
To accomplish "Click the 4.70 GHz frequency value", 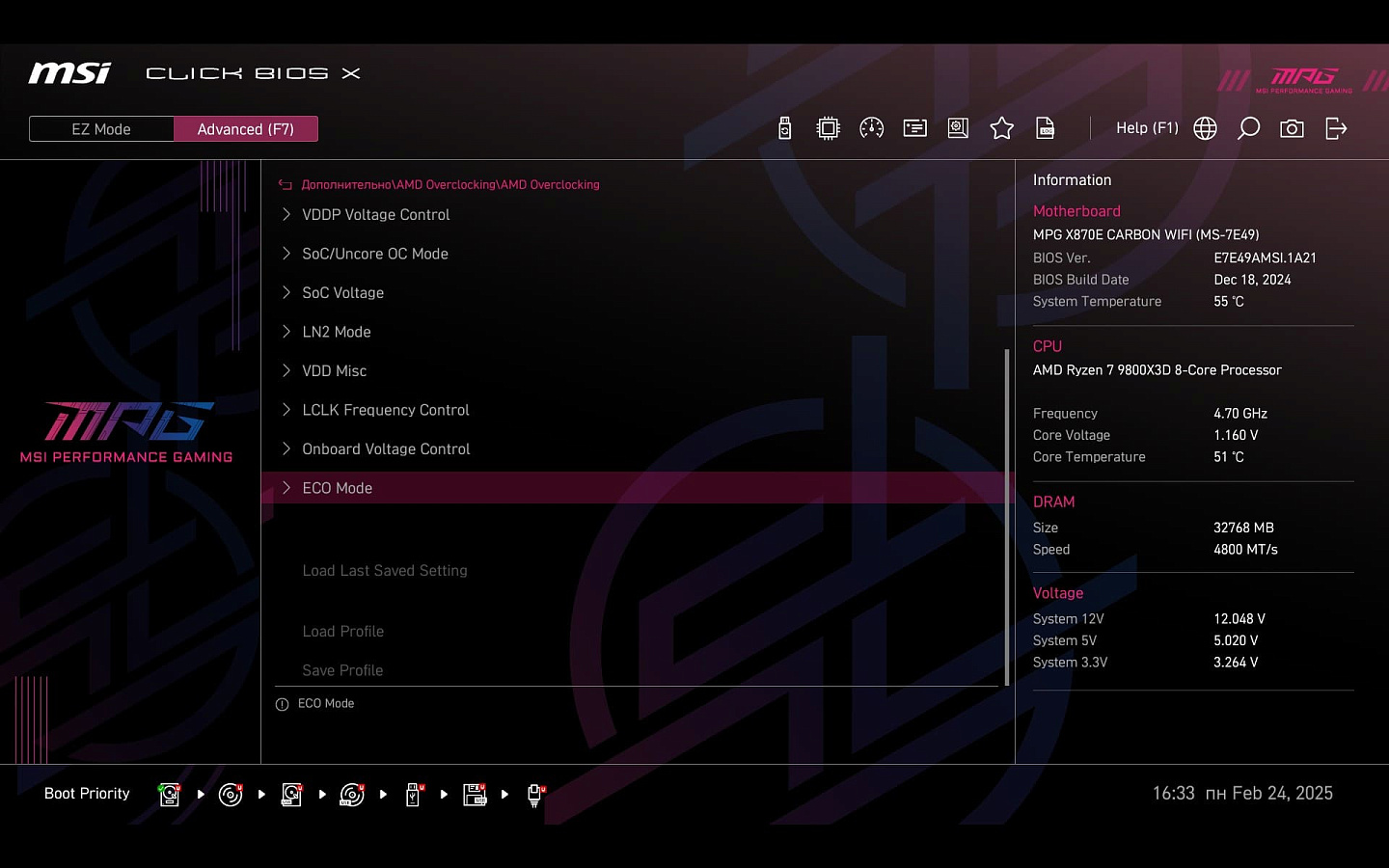I will coord(1240,414).
